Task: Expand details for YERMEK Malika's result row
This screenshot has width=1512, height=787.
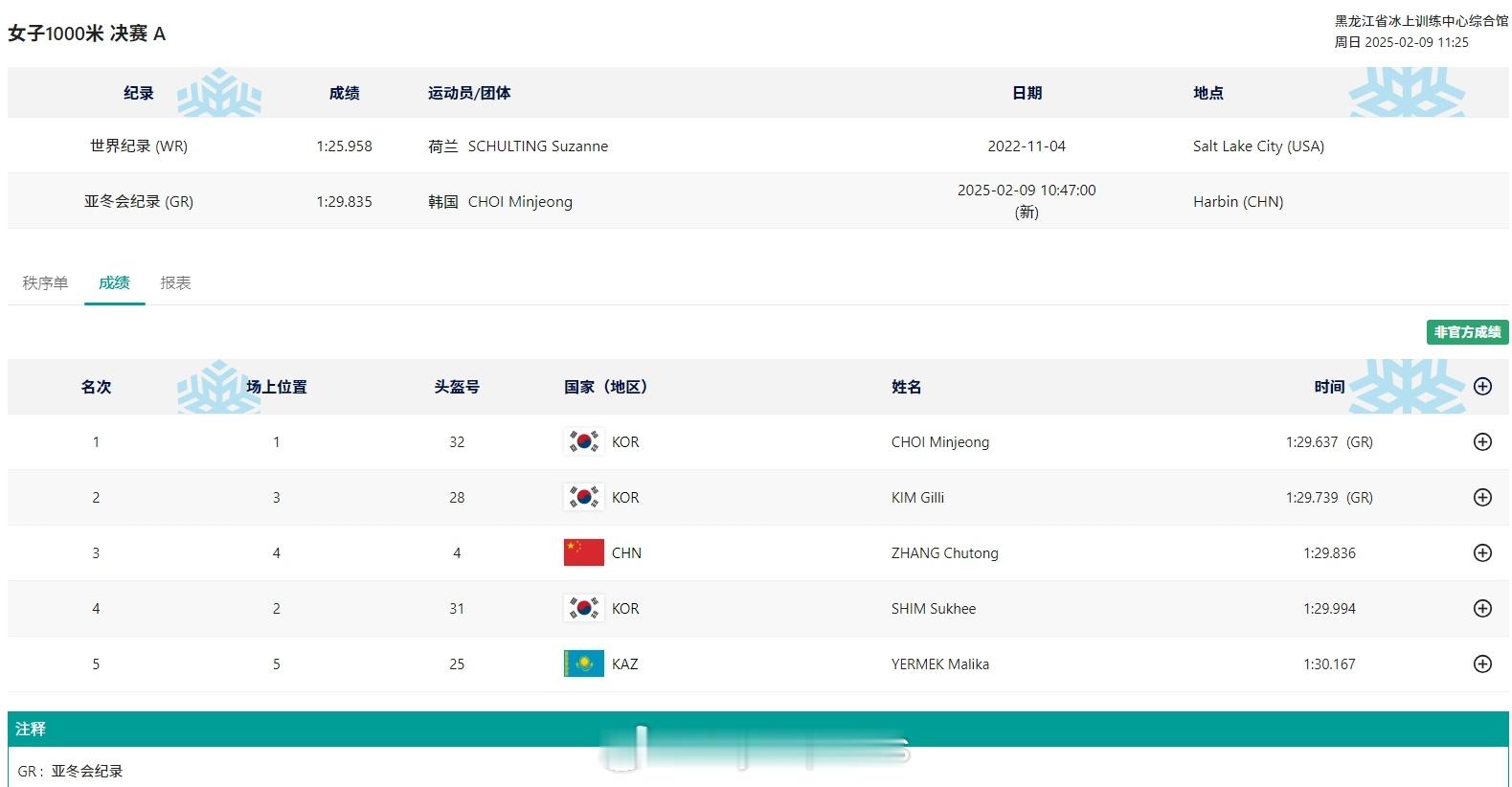Action: point(1482,663)
